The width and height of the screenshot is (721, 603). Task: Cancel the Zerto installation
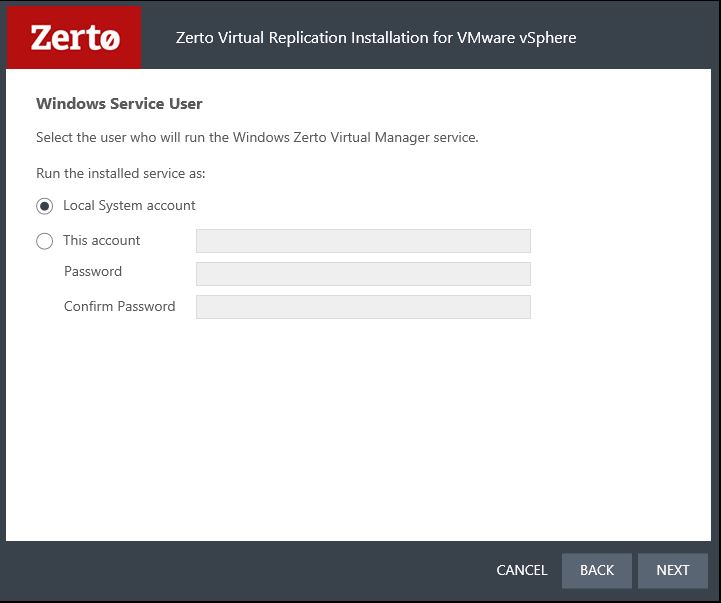(x=522, y=570)
